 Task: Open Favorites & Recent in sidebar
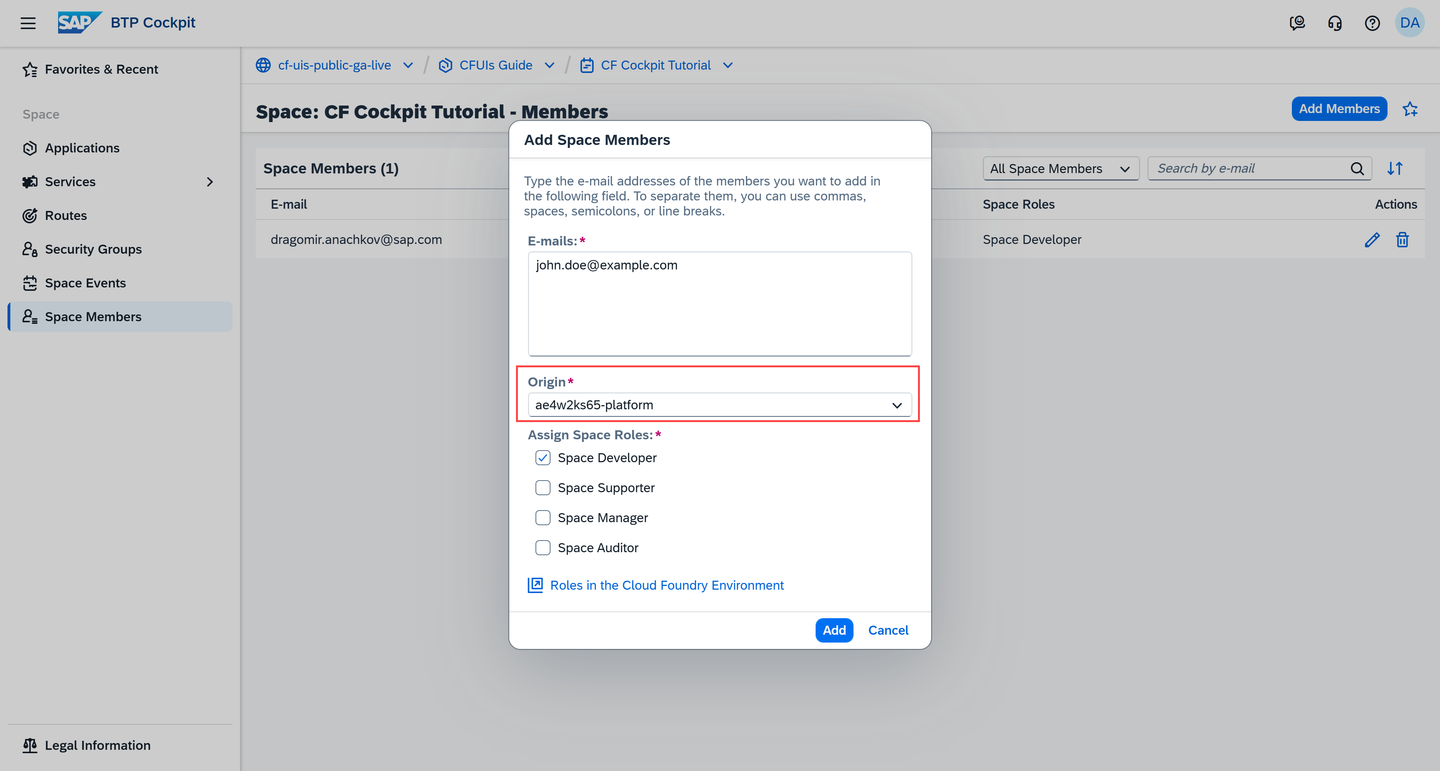tap(120, 69)
